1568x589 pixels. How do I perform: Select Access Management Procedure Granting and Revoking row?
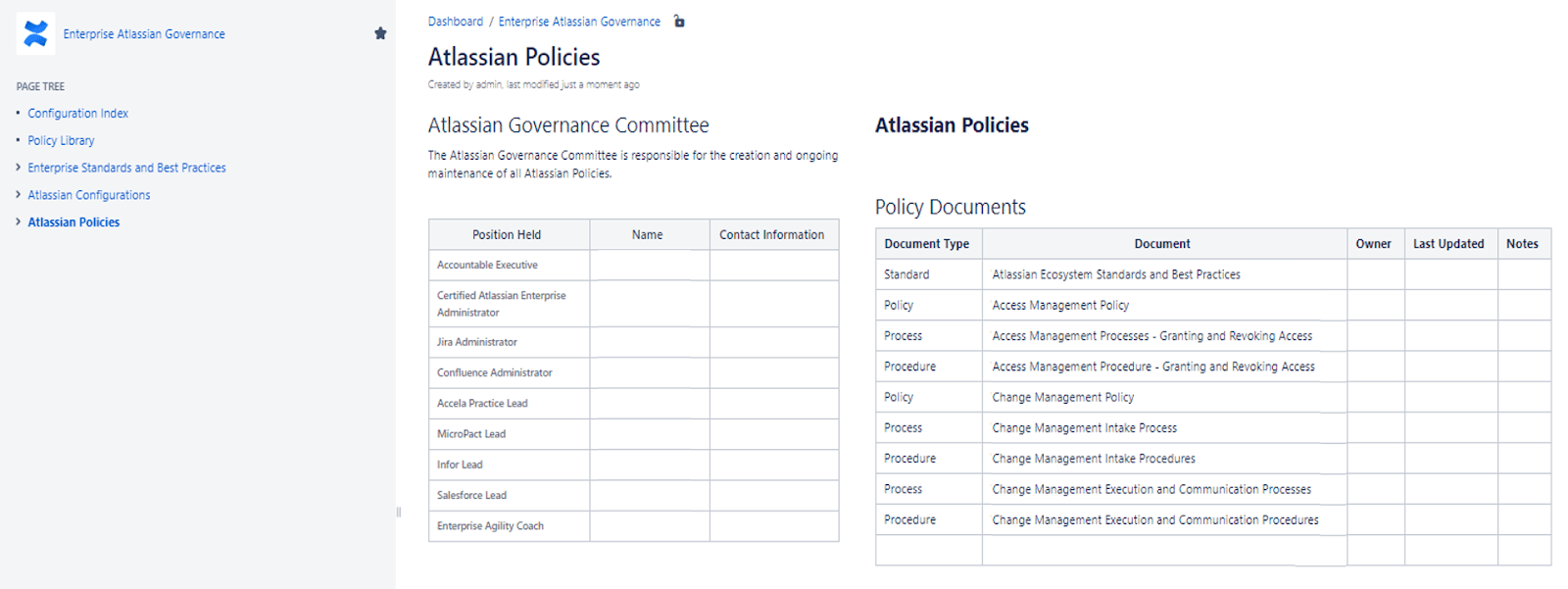1213,367
